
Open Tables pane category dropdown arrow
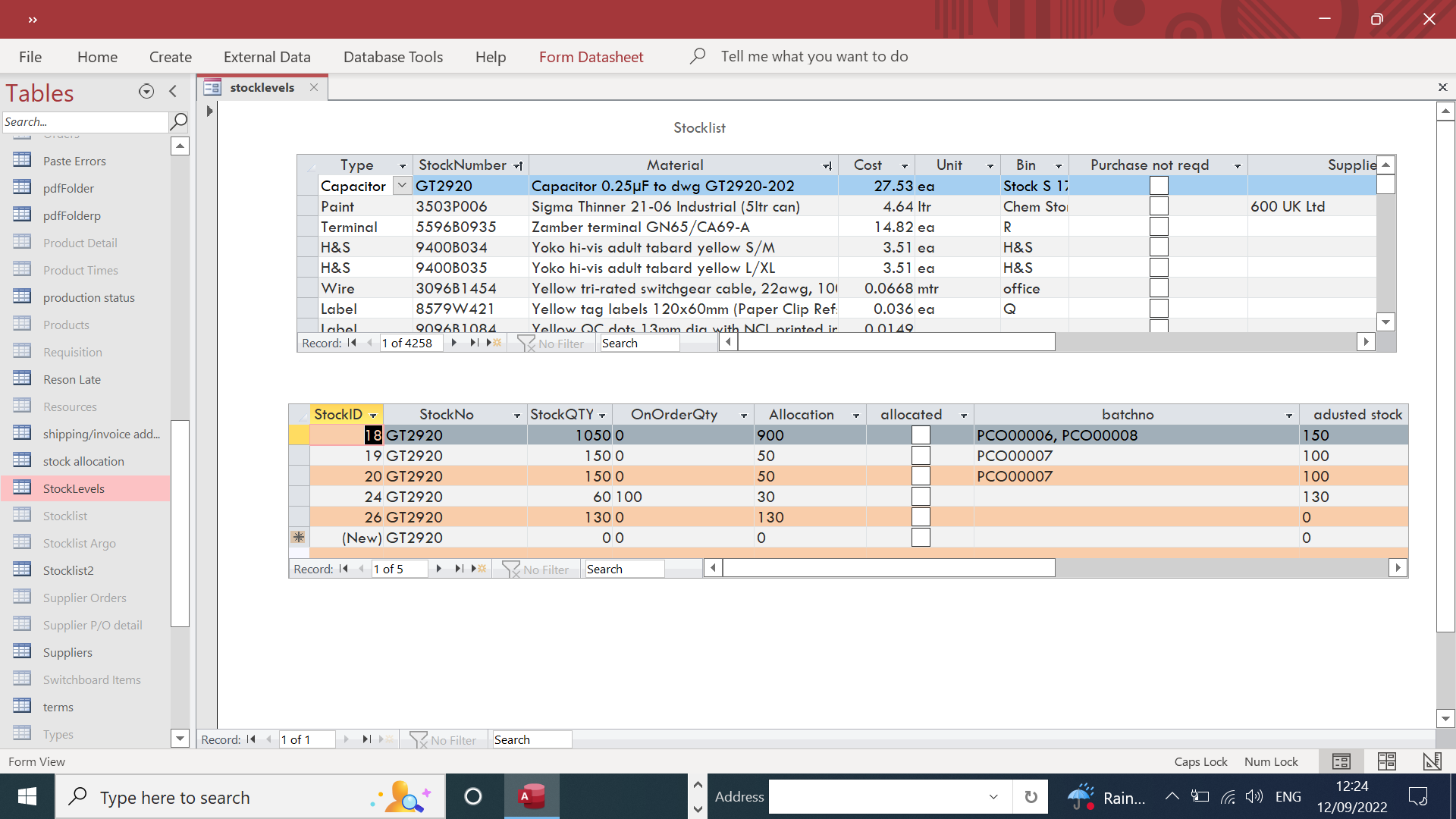coord(146,92)
